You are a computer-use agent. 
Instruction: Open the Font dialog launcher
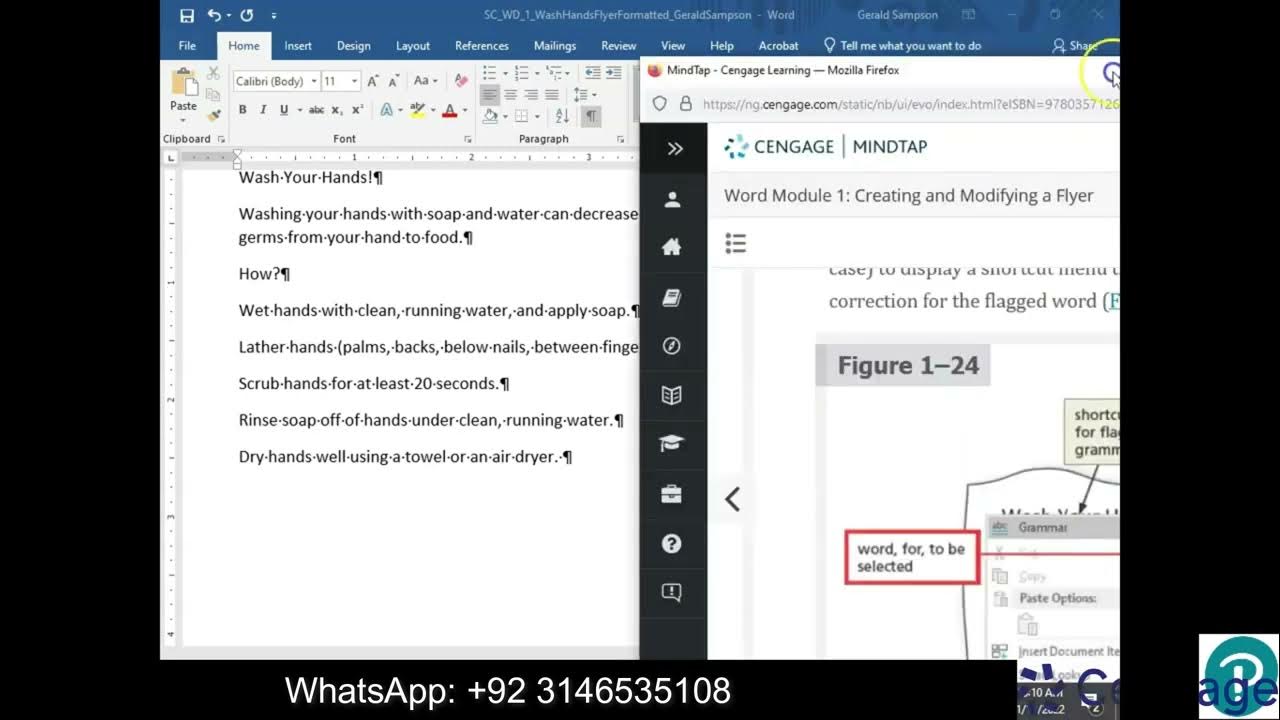tap(469, 139)
